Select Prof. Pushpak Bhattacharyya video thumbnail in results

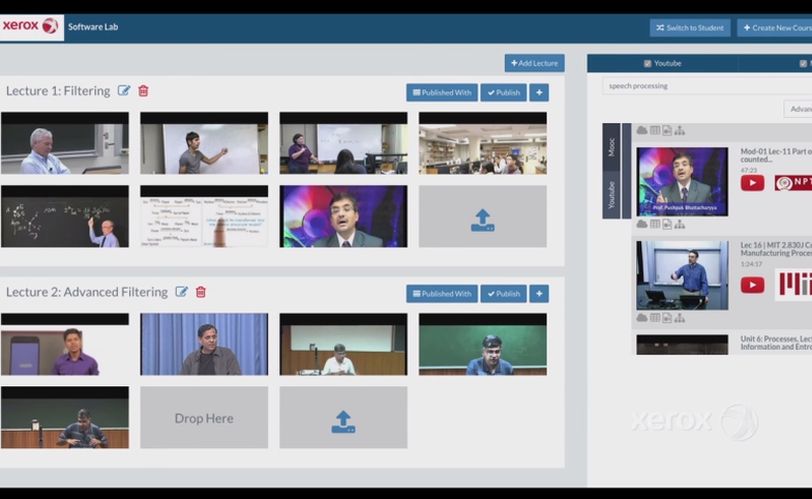tap(682, 181)
